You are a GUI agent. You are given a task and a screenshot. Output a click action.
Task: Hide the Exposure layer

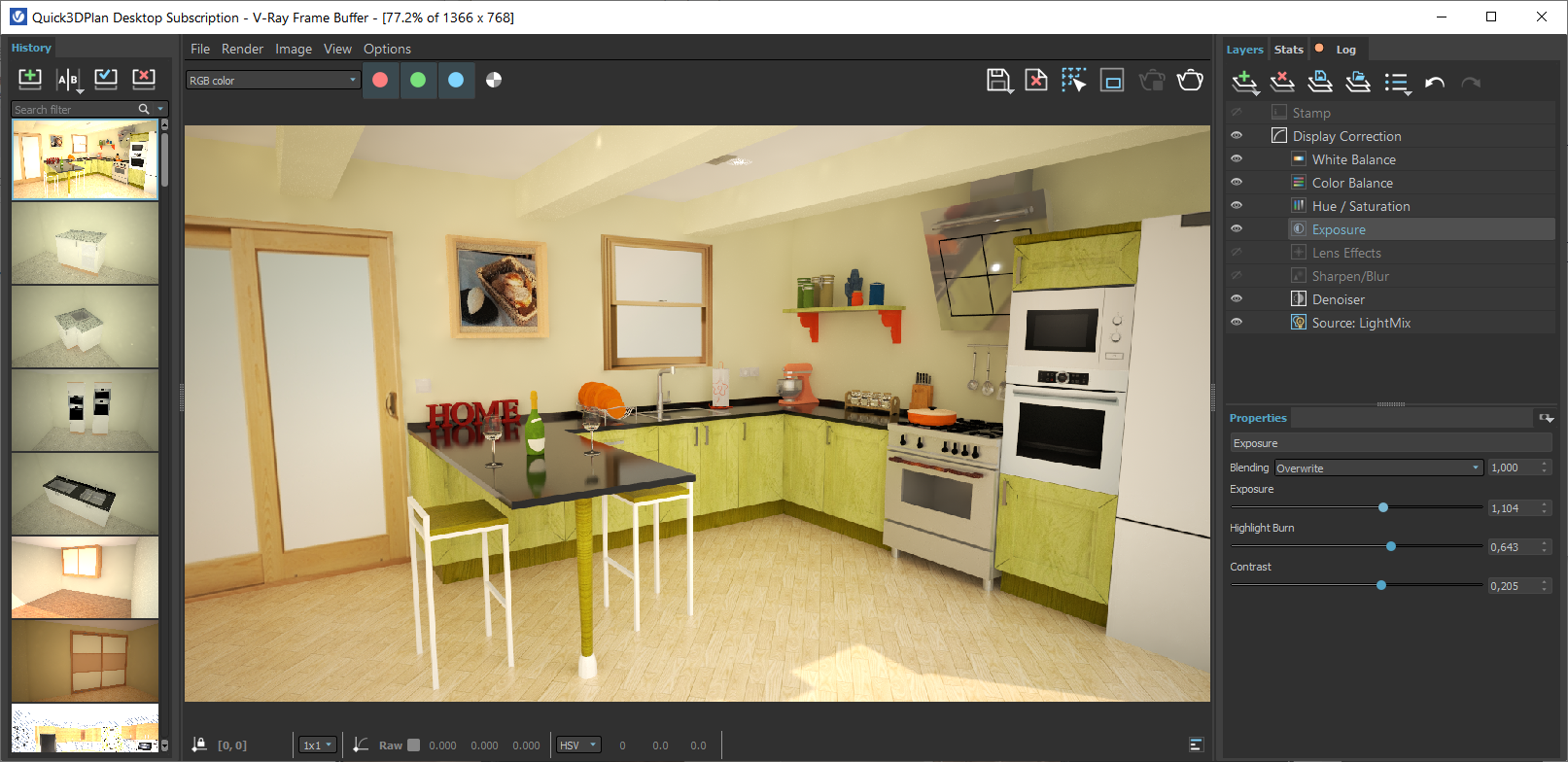point(1237,229)
